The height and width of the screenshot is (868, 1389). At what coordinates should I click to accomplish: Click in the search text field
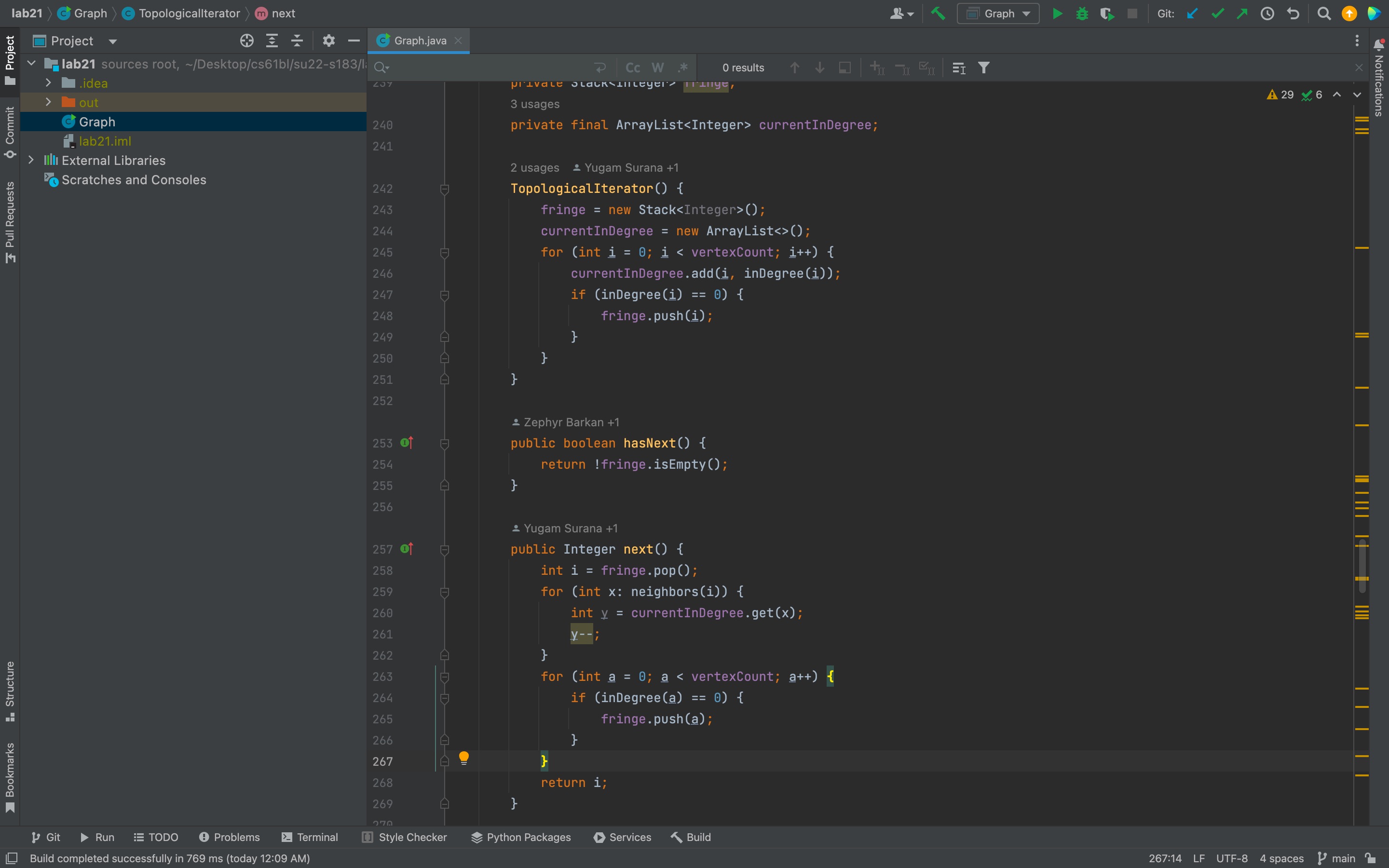[488, 68]
